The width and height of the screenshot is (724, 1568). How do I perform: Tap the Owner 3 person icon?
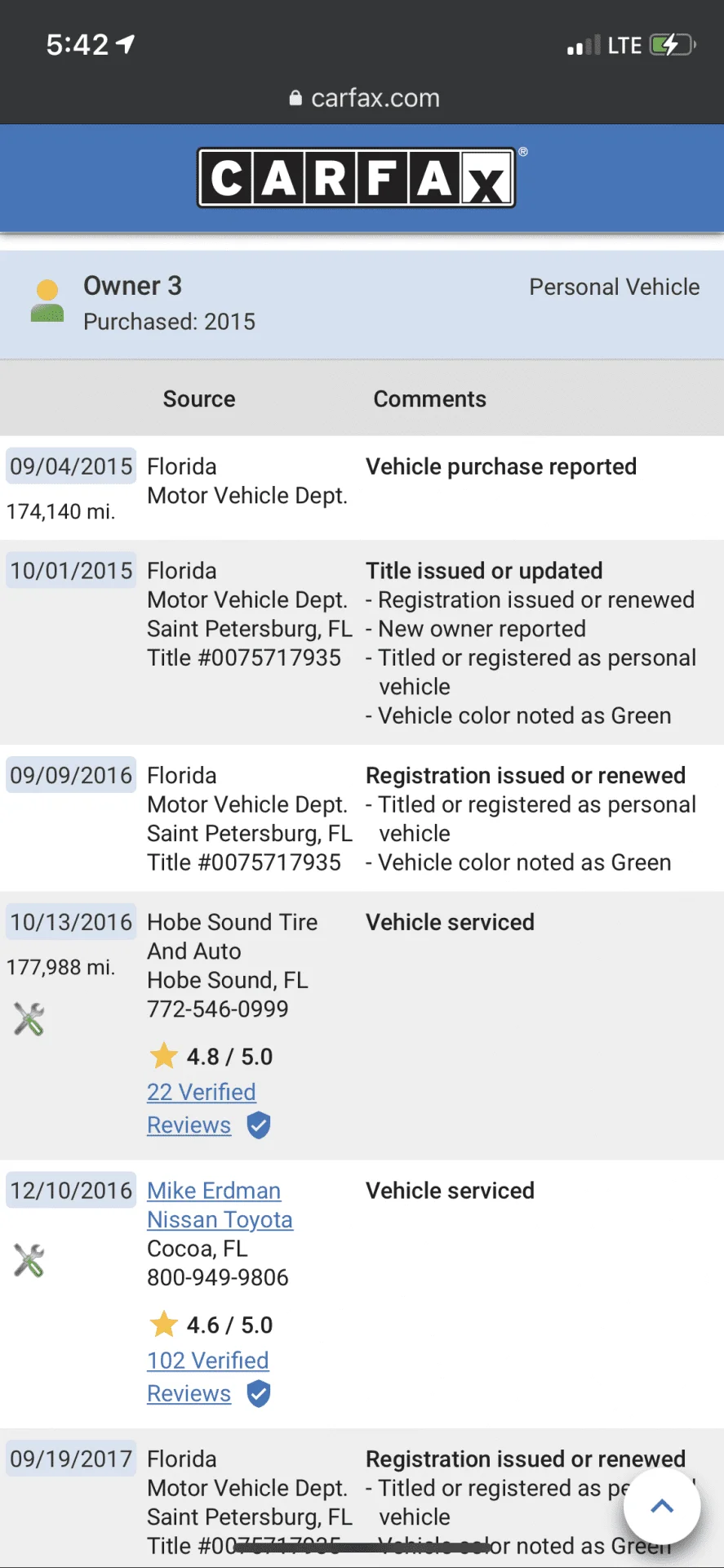coord(47,301)
